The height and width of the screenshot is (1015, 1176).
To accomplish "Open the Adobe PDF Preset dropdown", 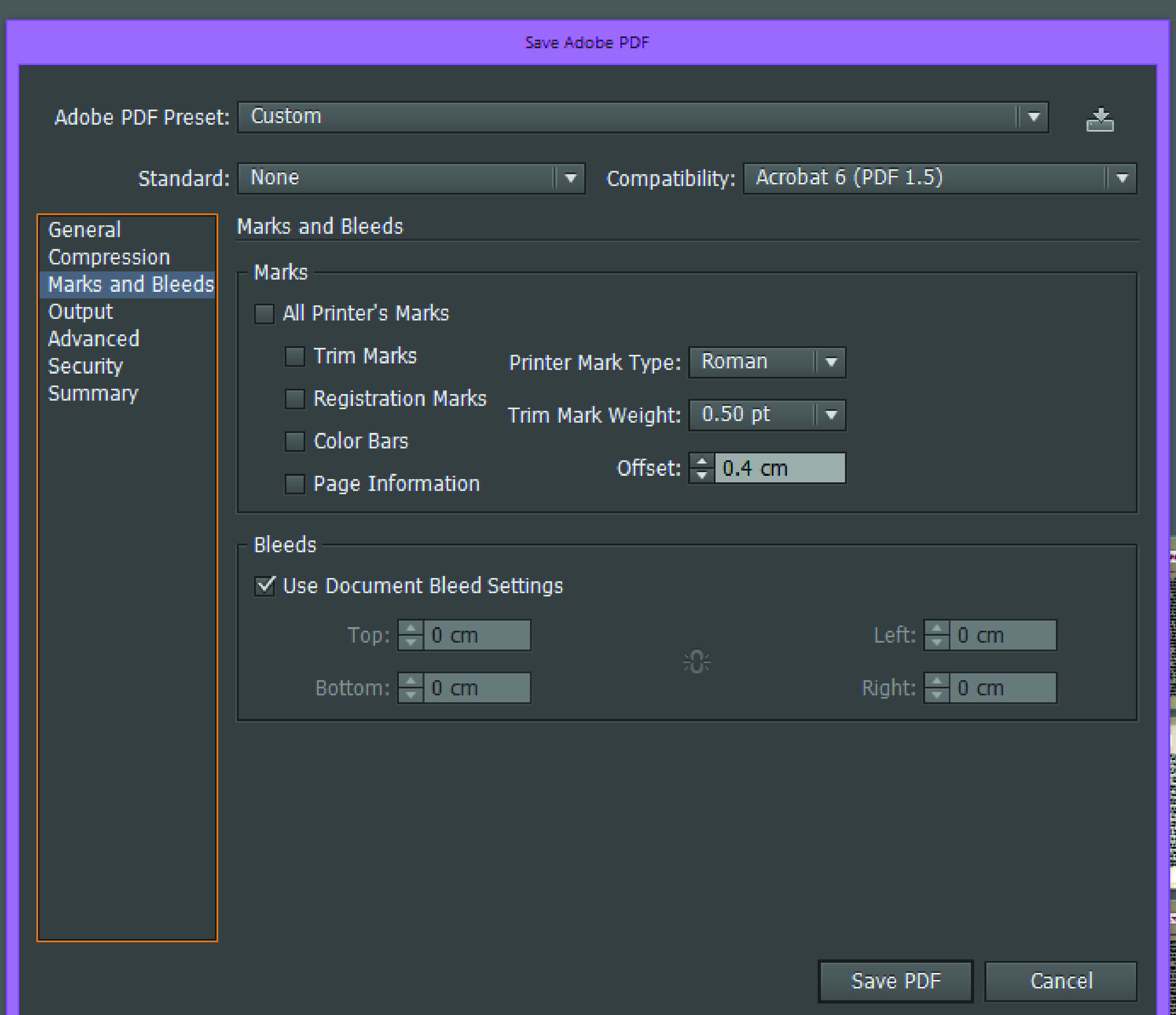I will pos(1033,117).
